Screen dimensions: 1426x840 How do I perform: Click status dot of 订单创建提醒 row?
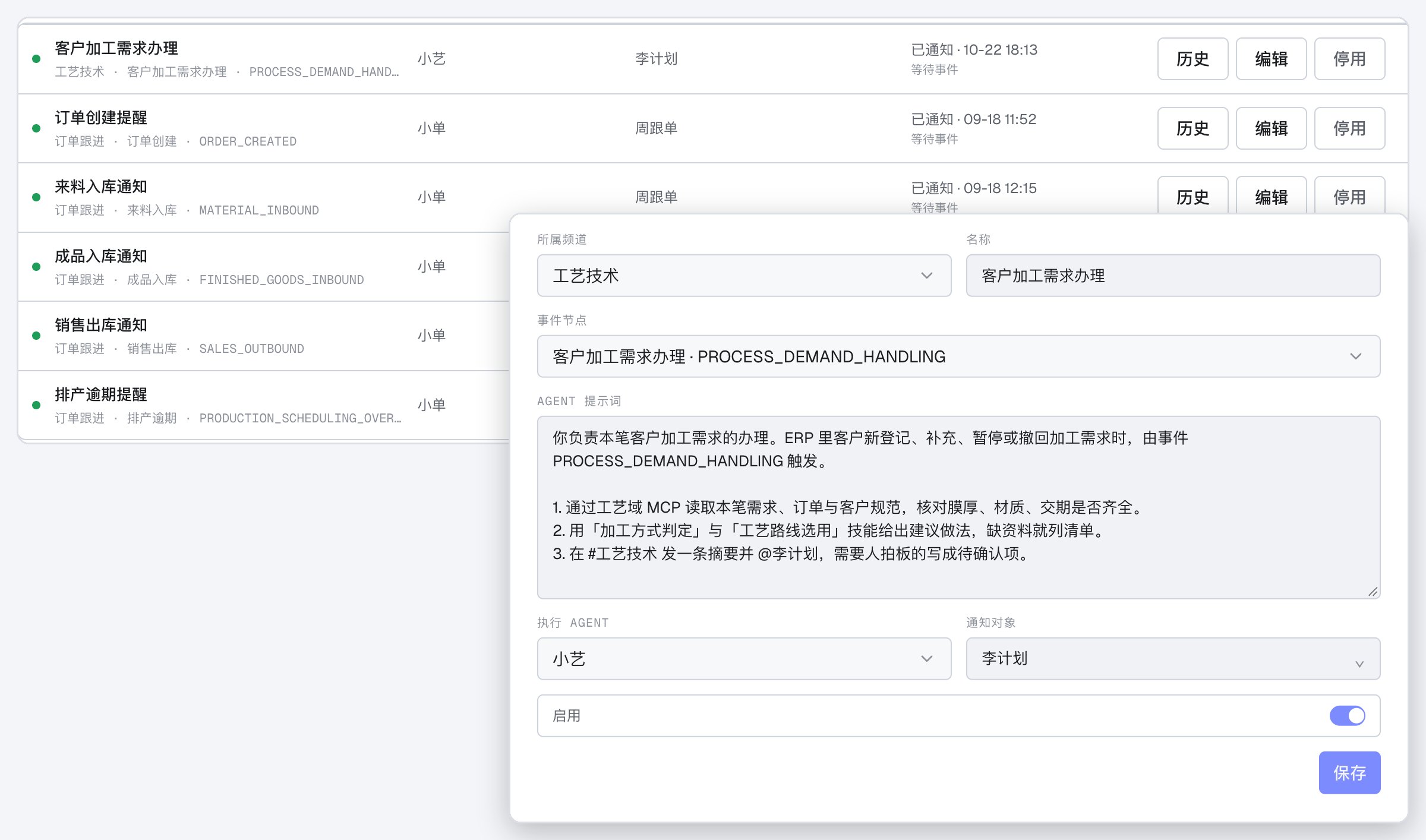pos(36,128)
